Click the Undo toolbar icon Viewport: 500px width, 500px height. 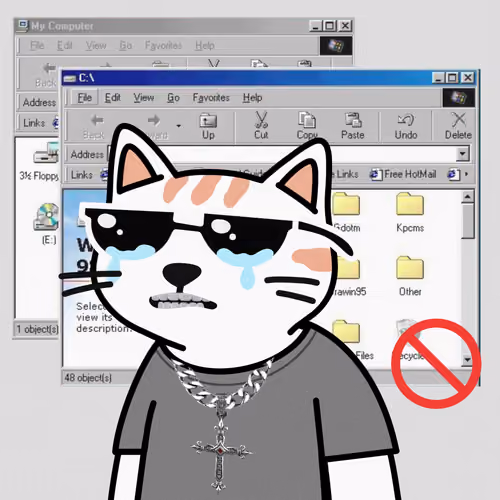(x=406, y=120)
